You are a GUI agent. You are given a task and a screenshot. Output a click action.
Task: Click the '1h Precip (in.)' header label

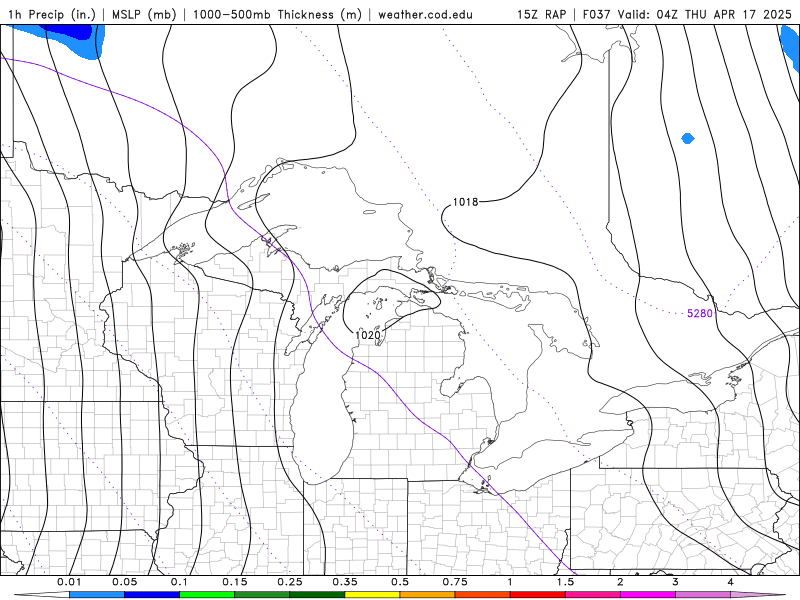52,14
